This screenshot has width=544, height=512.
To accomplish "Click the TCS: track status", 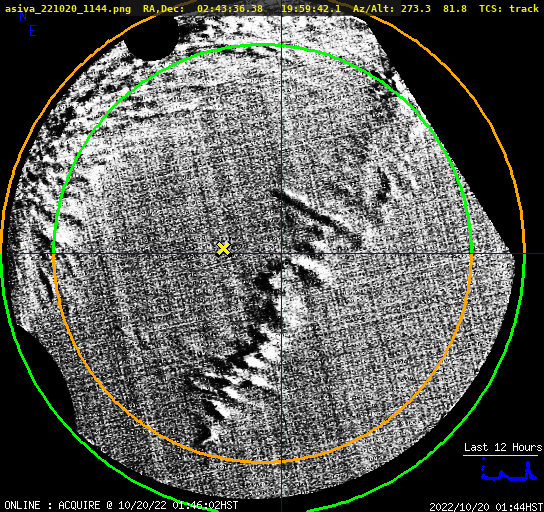I will pos(509,8).
